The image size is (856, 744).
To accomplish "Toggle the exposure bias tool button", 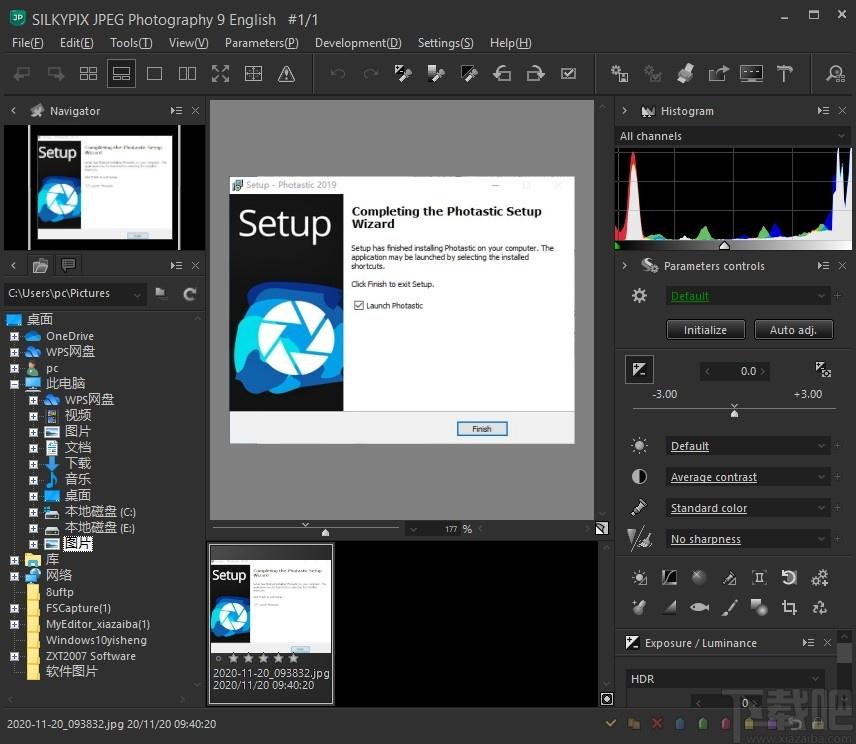I will 639,370.
